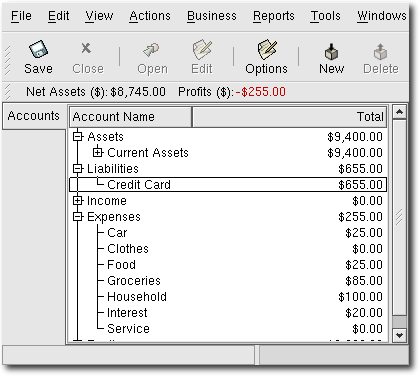This screenshot has height=376, width=420.
Task: Open the Windows menu
Action: coord(382,16)
